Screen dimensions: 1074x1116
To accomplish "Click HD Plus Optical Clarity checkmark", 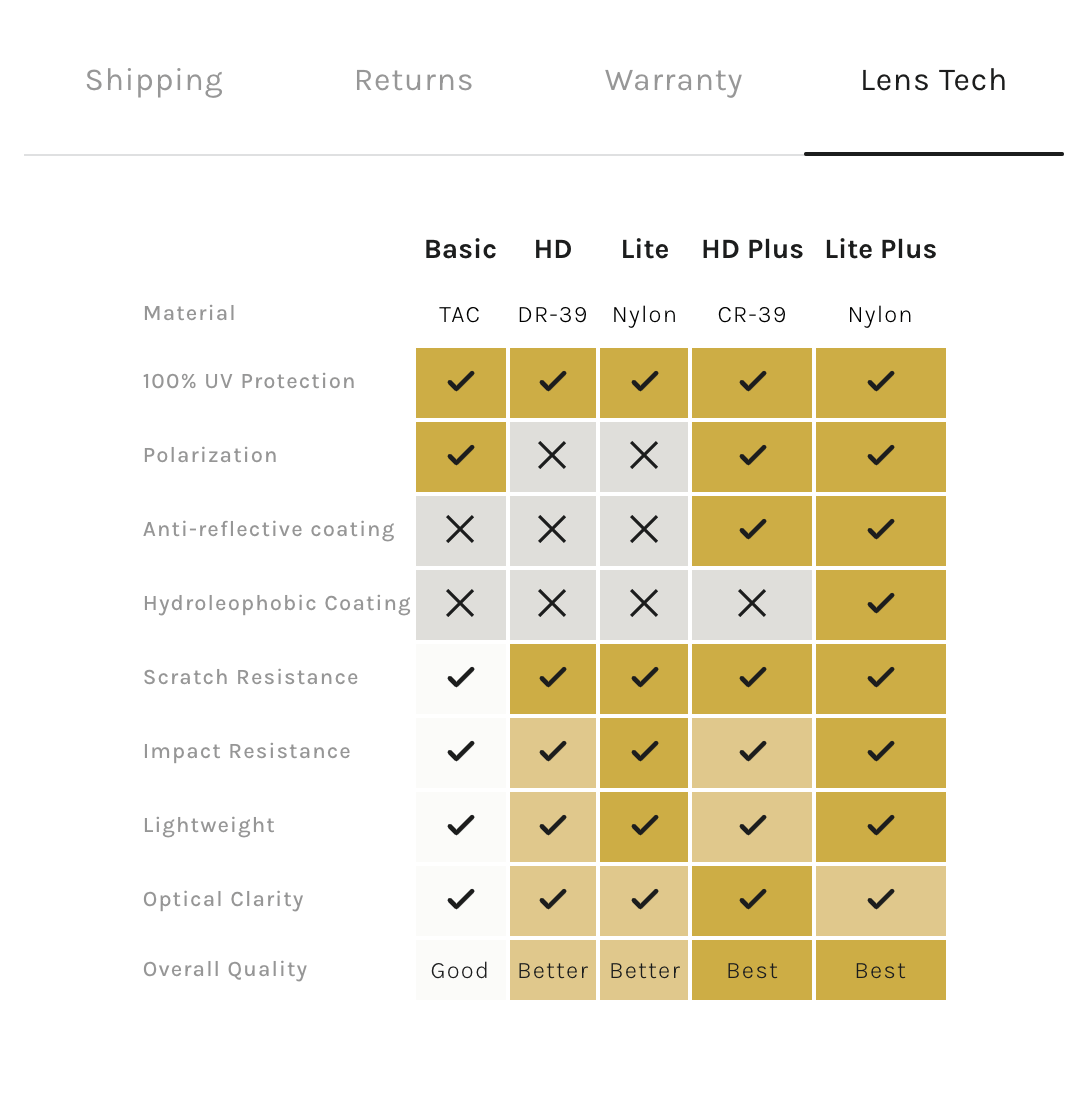I will pyautogui.click(x=752, y=900).
